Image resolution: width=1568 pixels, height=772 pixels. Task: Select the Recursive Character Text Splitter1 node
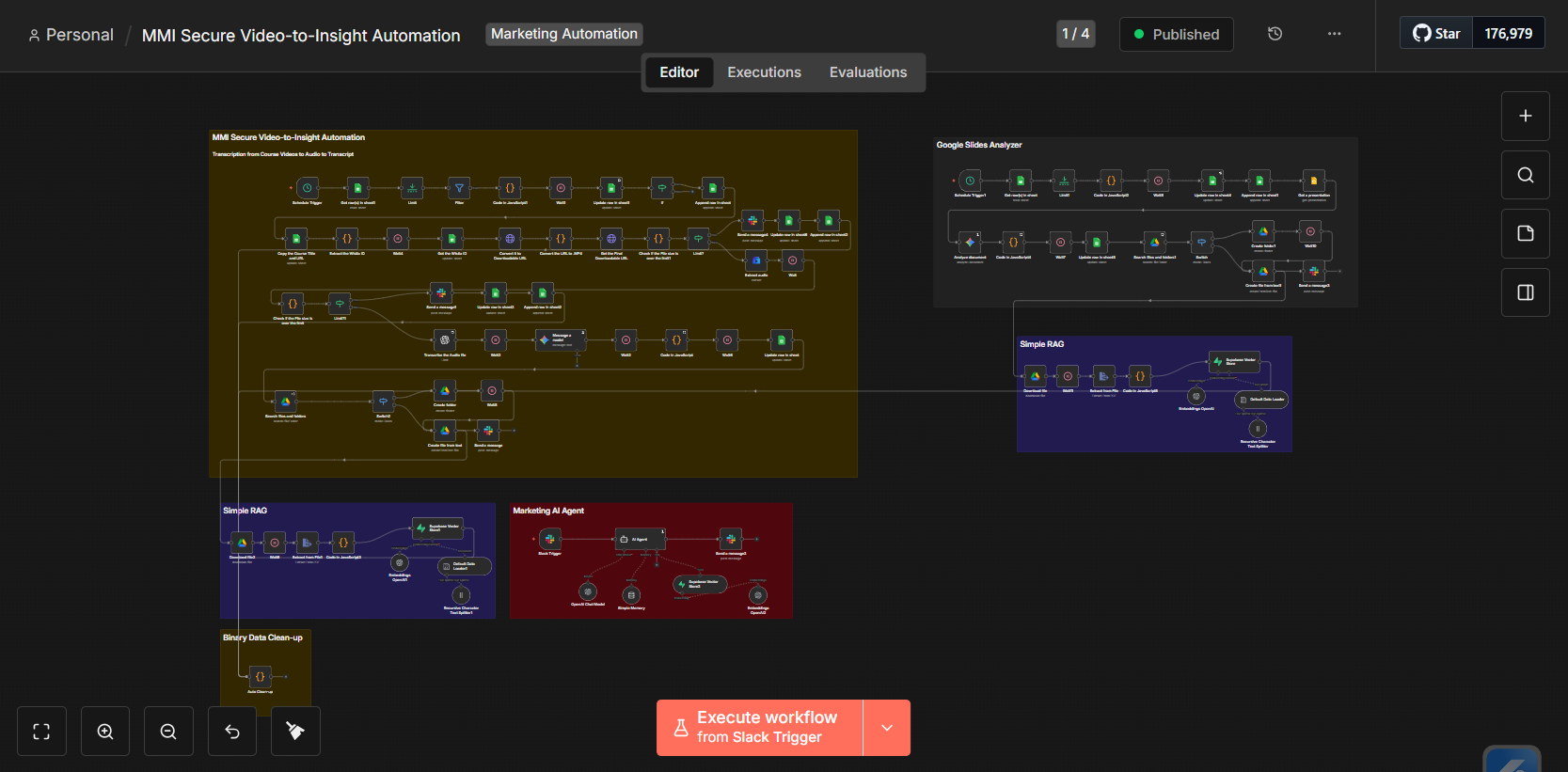[461, 595]
